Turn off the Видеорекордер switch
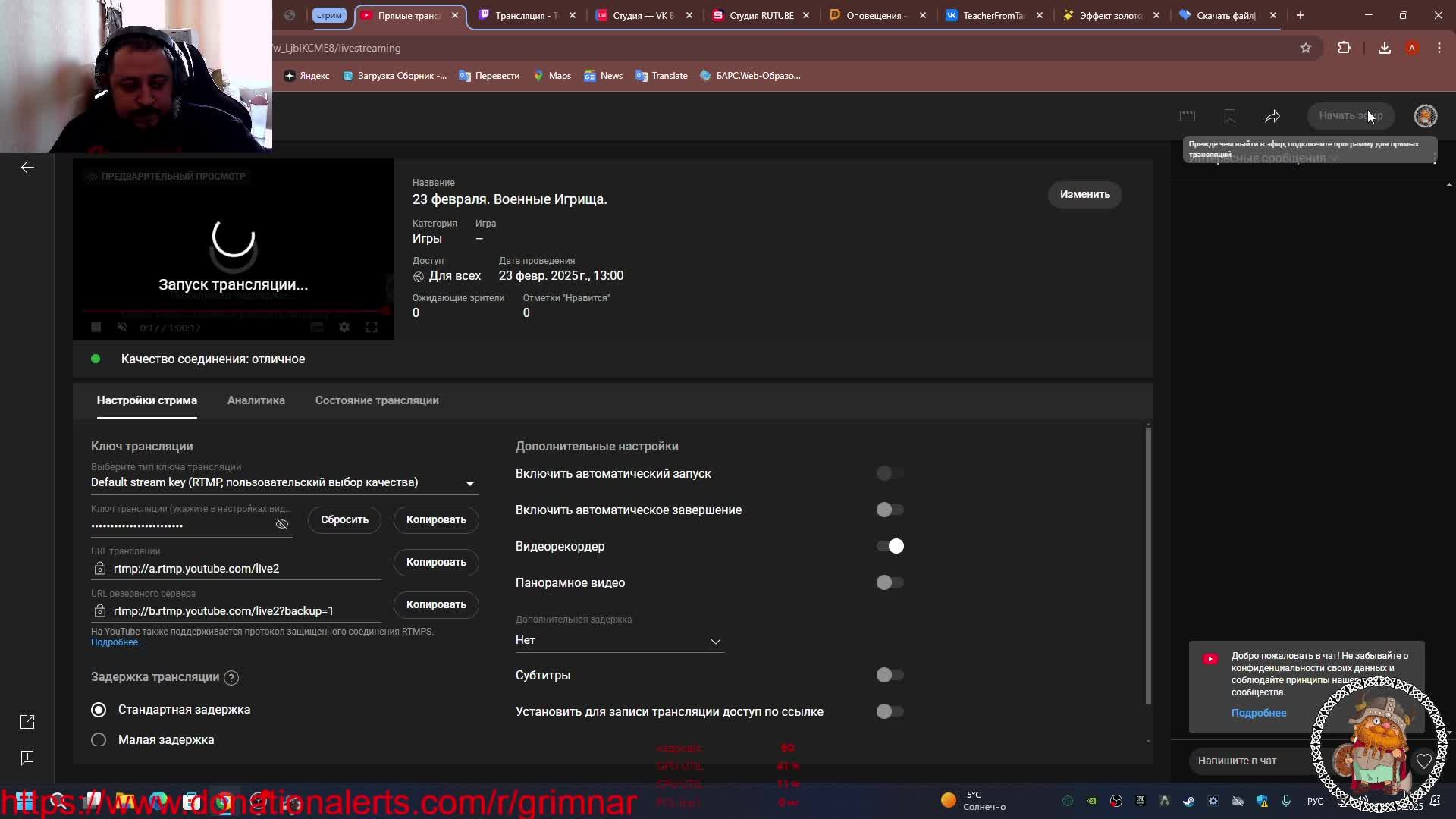This screenshot has width=1456, height=819. (x=890, y=547)
